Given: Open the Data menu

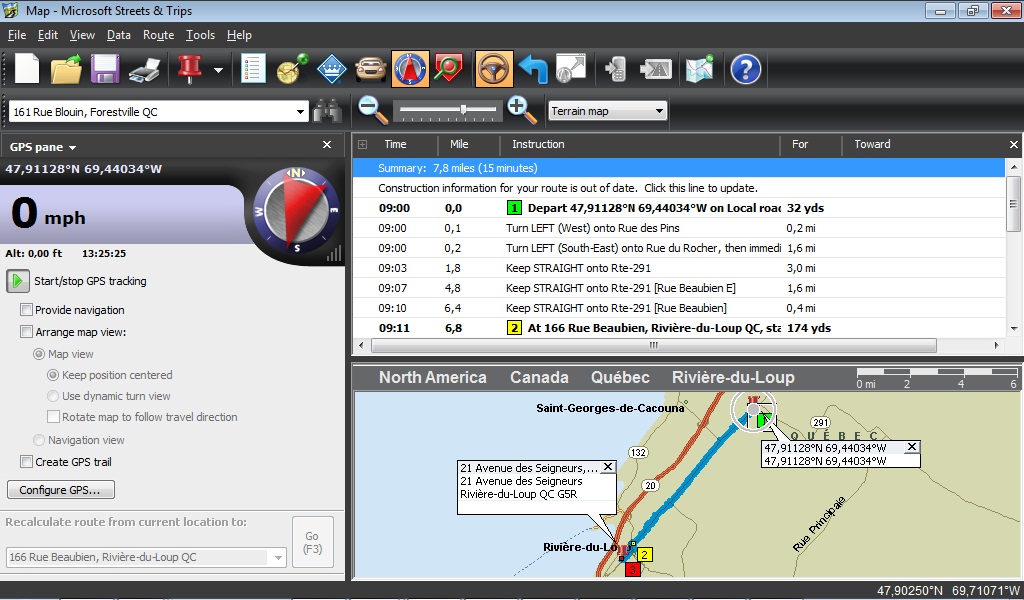Looking at the screenshot, I should click(119, 35).
